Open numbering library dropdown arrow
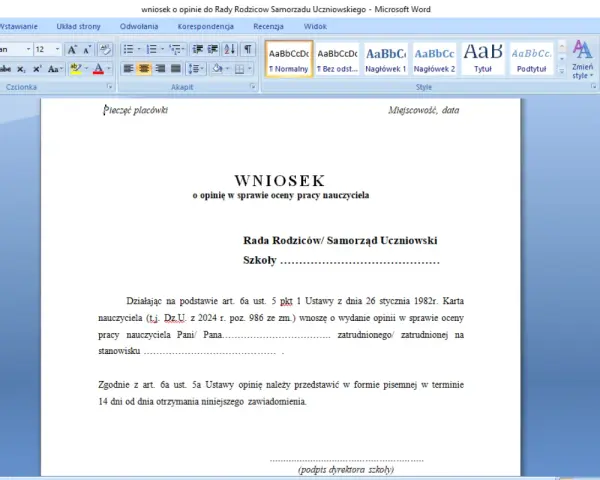 pyautogui.click(x=162, y=49)
